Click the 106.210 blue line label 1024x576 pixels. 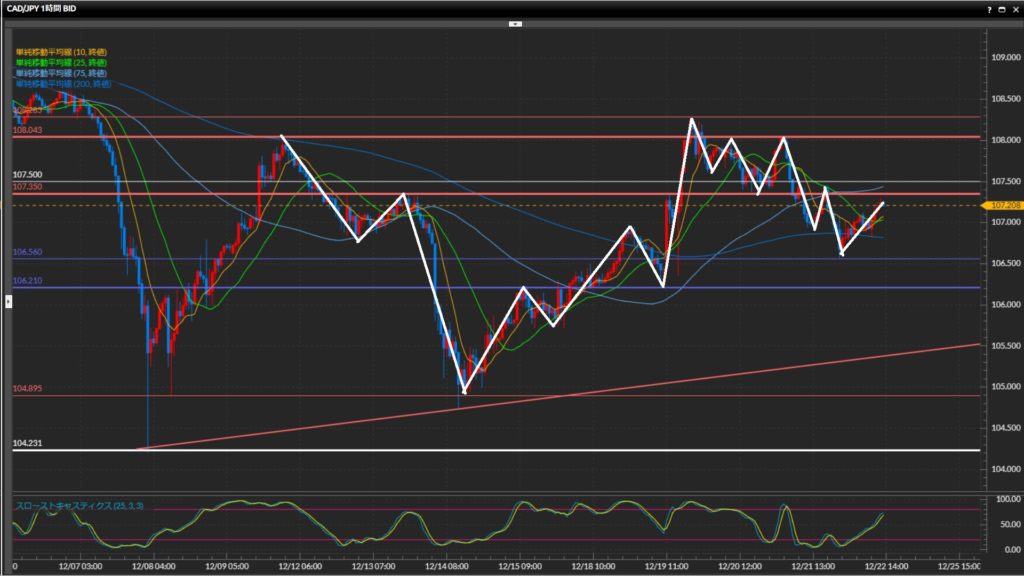(x=28, y=281)
